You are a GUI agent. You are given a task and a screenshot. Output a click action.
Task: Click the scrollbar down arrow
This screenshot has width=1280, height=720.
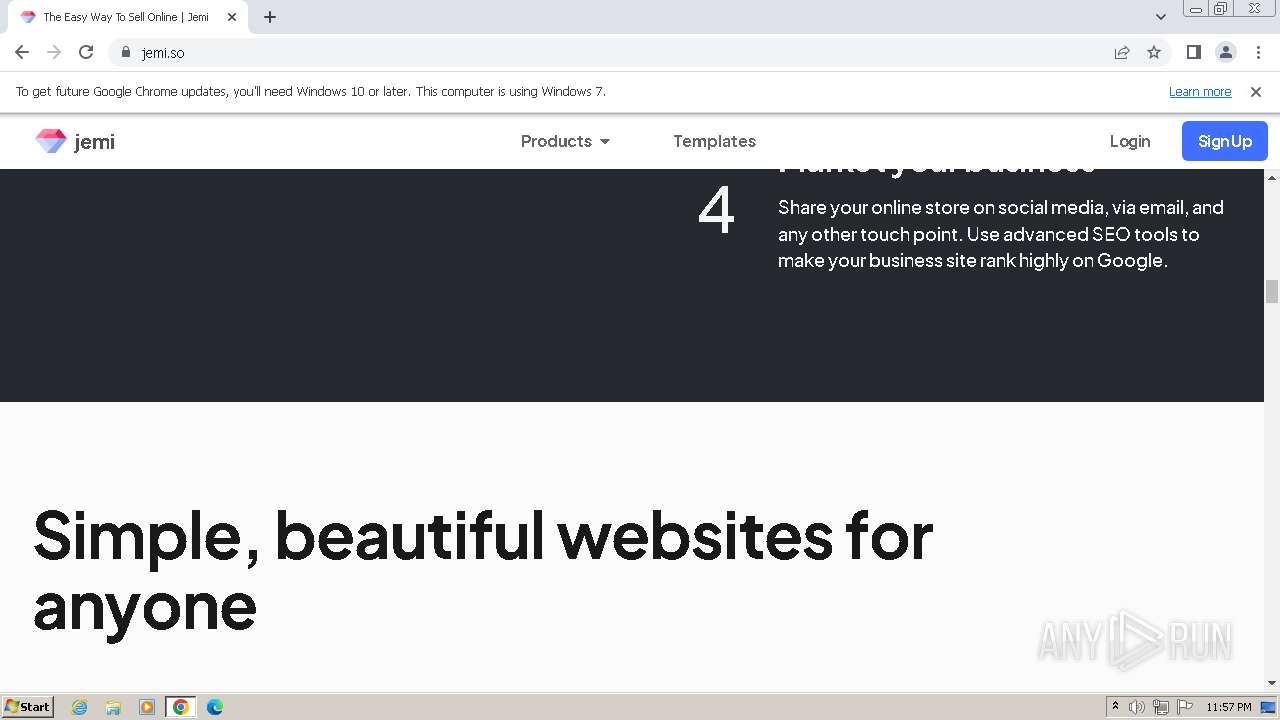tap(1272, 683)
